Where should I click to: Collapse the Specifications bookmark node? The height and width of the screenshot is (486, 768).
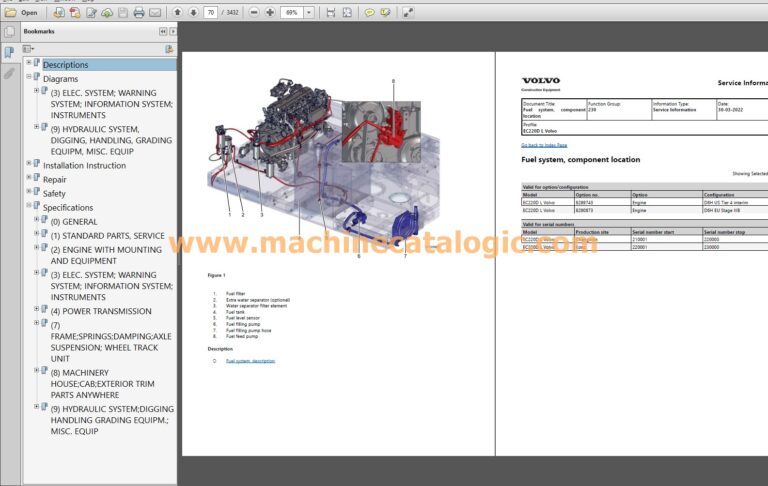coord(29,205)
